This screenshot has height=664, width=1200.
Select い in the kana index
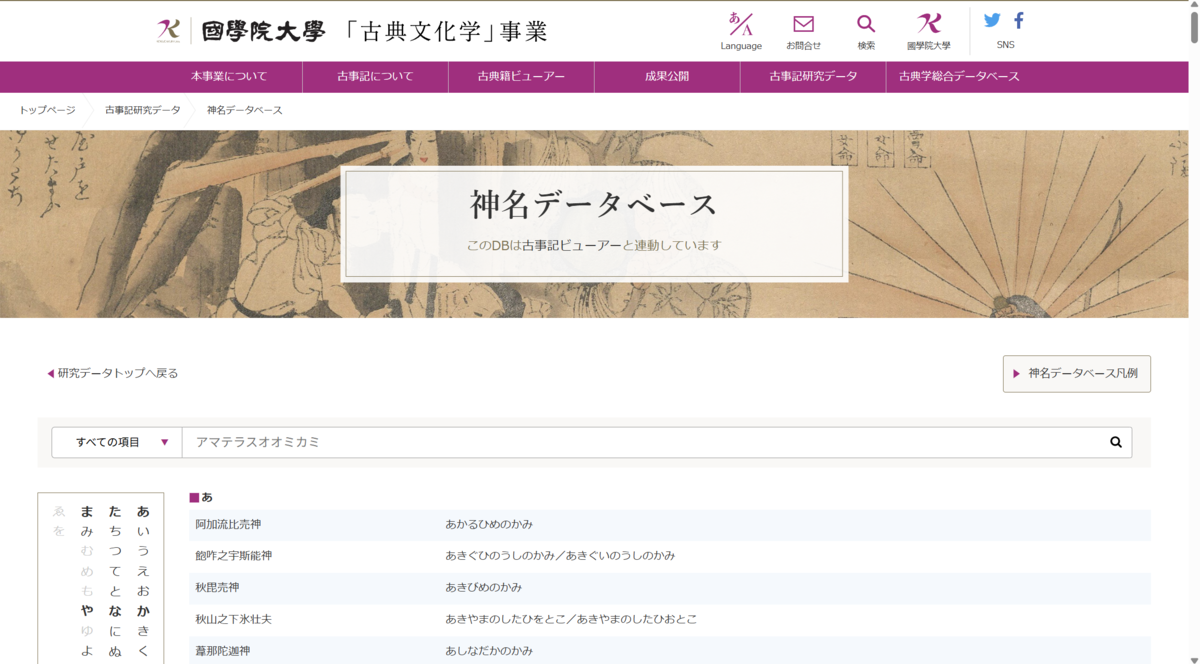pyautogui.click(x=143, y=531)
